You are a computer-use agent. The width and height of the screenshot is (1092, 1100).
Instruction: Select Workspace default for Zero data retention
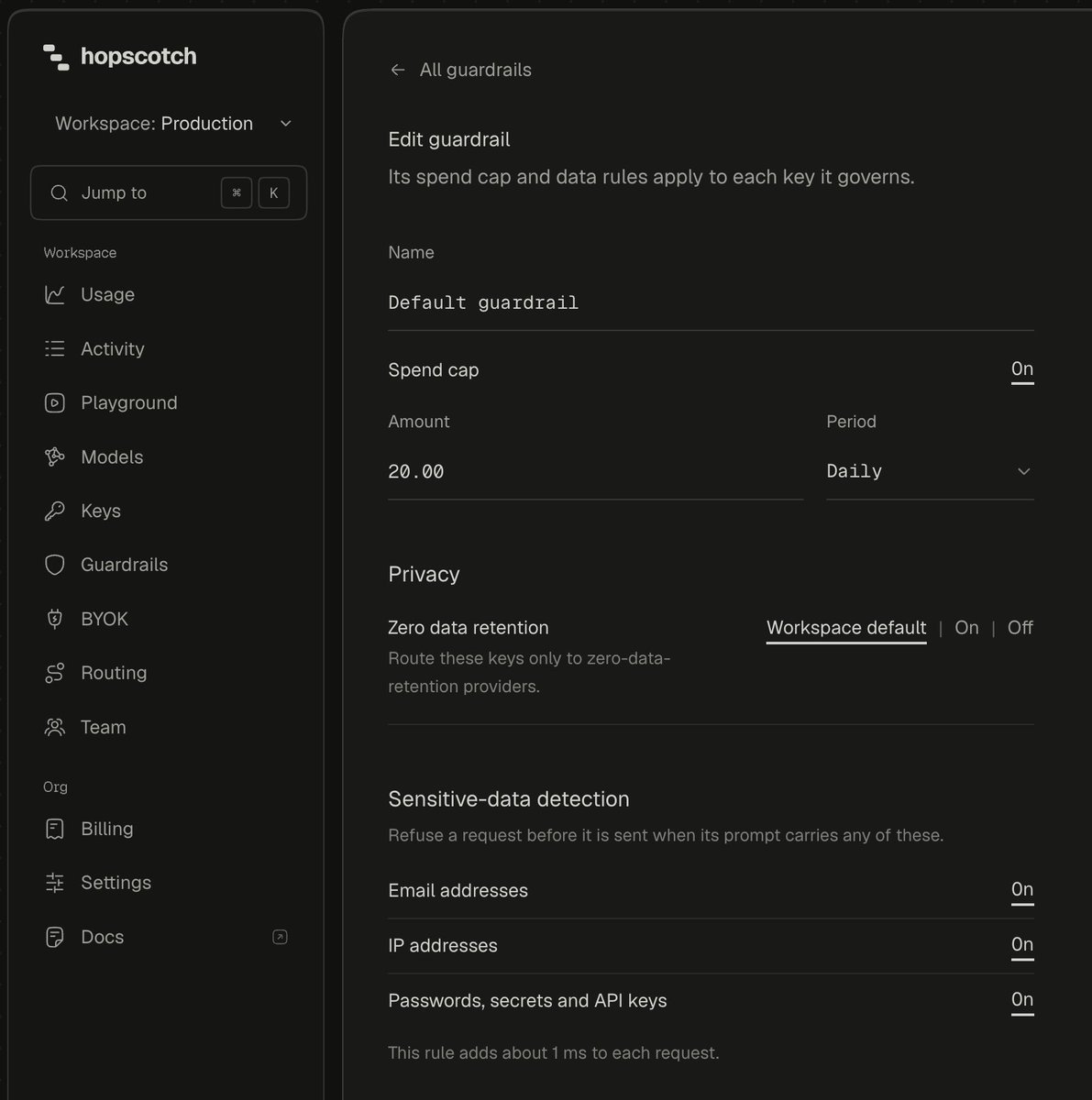click(846, 629)
